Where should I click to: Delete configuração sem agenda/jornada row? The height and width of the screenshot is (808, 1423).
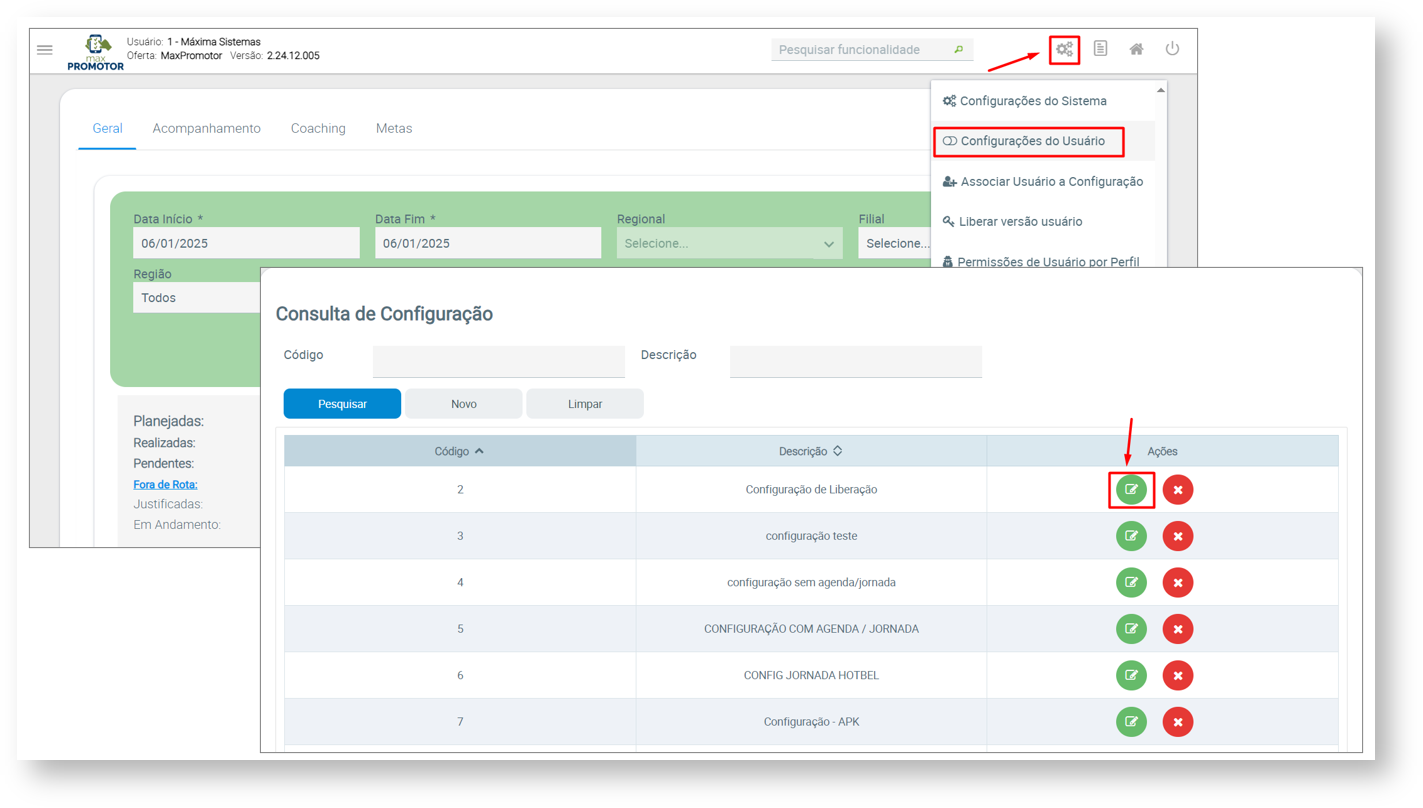point(1178,582)
